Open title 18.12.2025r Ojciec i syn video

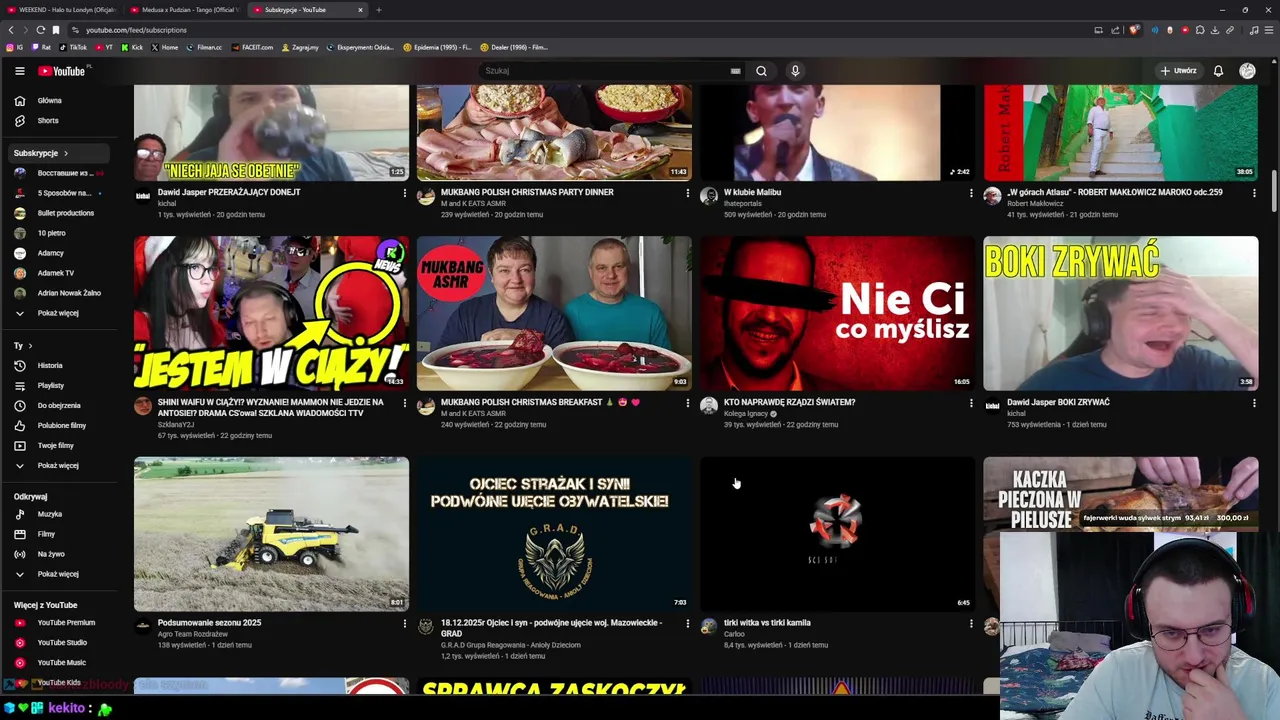pyautogui.click(x=551, y=627)
